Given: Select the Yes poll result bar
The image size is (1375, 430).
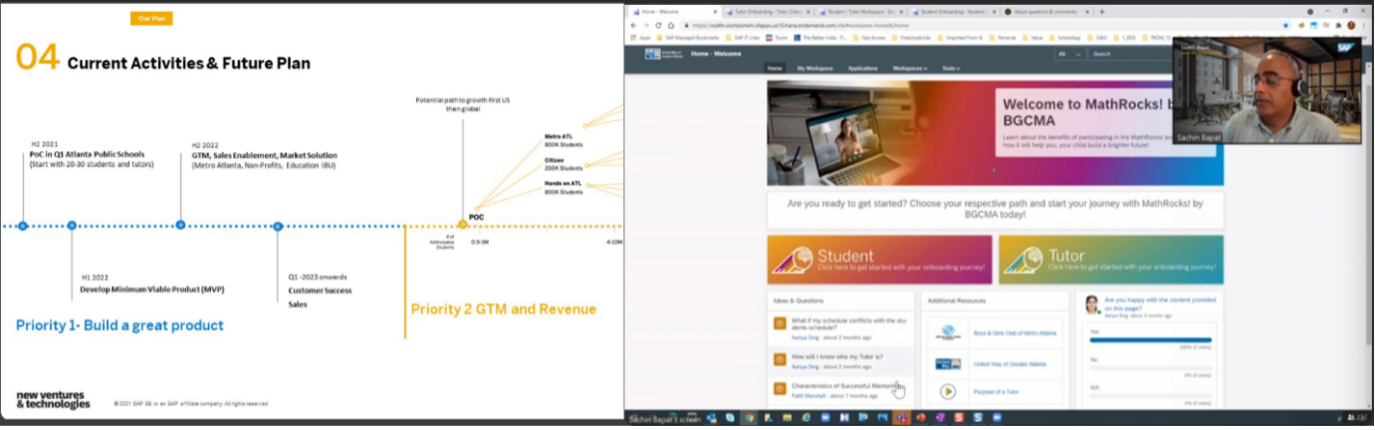Looking at the screenshot, I should coord(1150,340).
